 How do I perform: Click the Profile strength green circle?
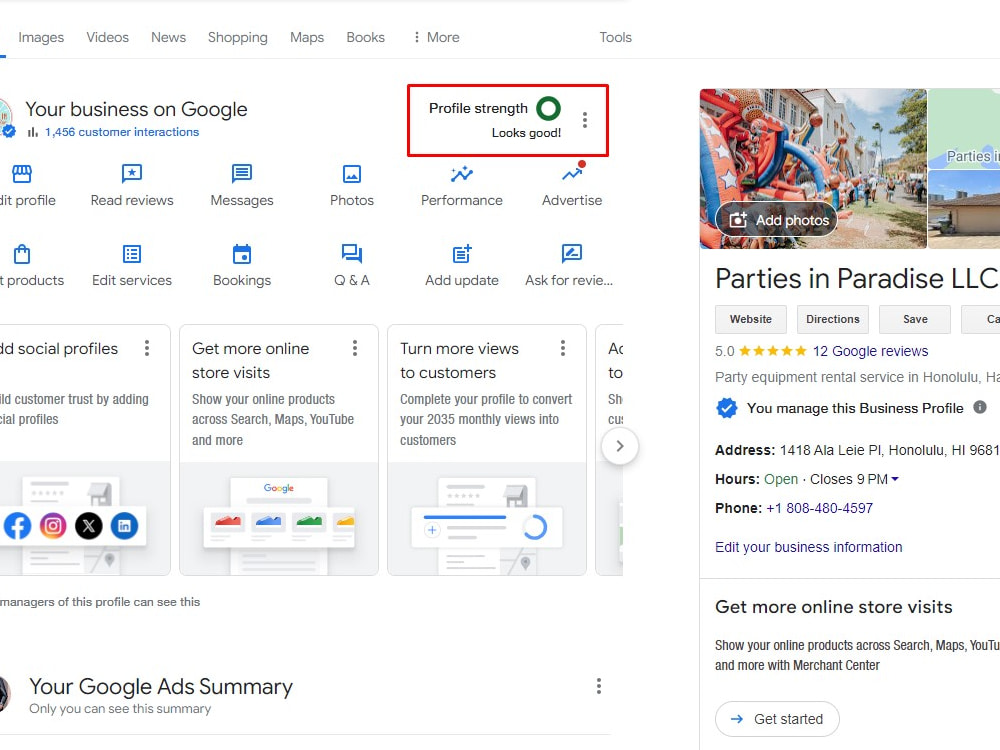tap(548, 108)
